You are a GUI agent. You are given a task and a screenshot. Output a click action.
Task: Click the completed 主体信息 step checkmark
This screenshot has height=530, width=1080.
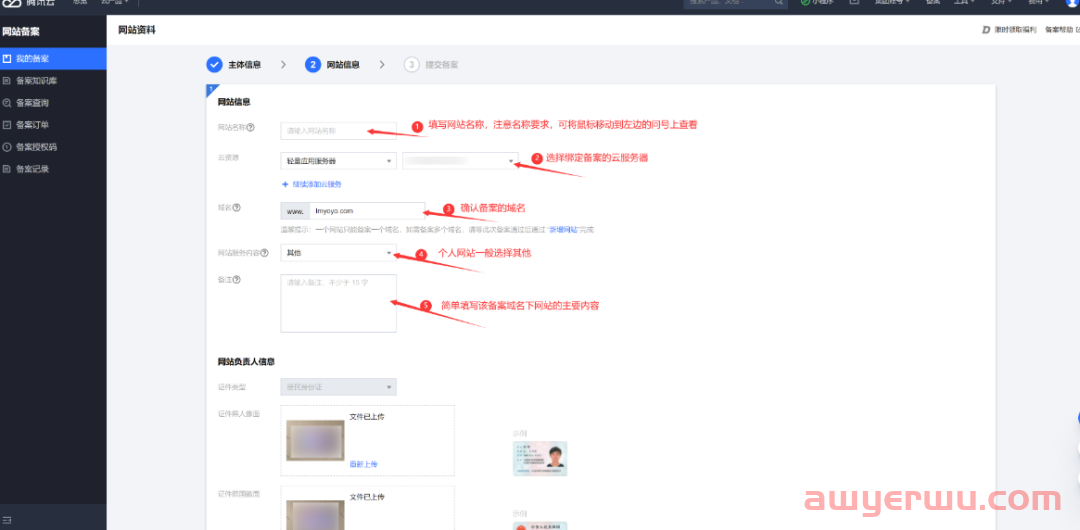pos(214,65)
